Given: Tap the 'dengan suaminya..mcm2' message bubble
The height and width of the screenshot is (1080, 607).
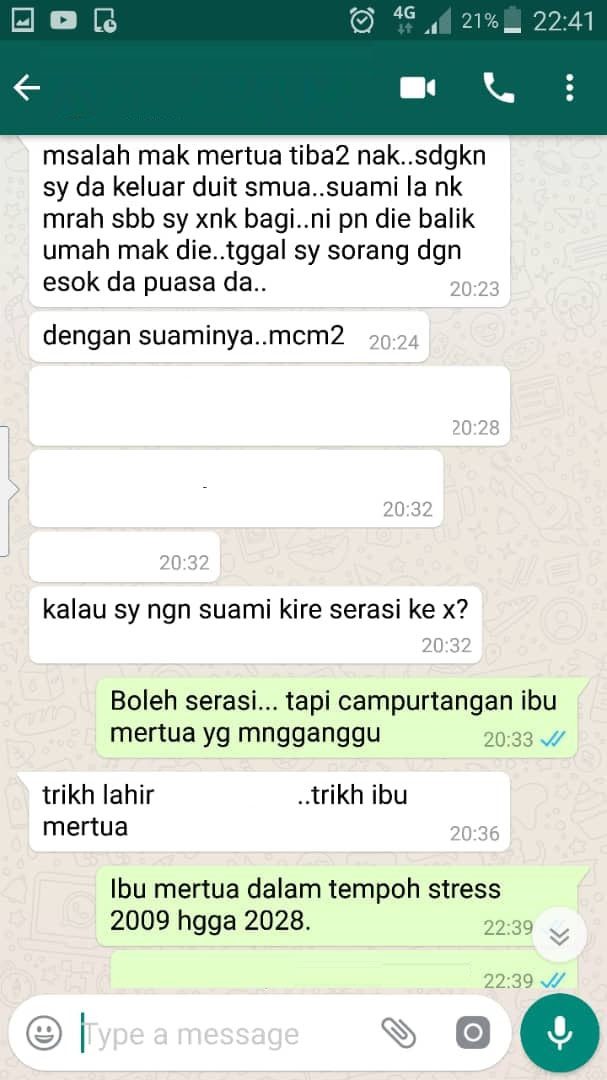Looking at the screenshot, I should coord(229,337).
